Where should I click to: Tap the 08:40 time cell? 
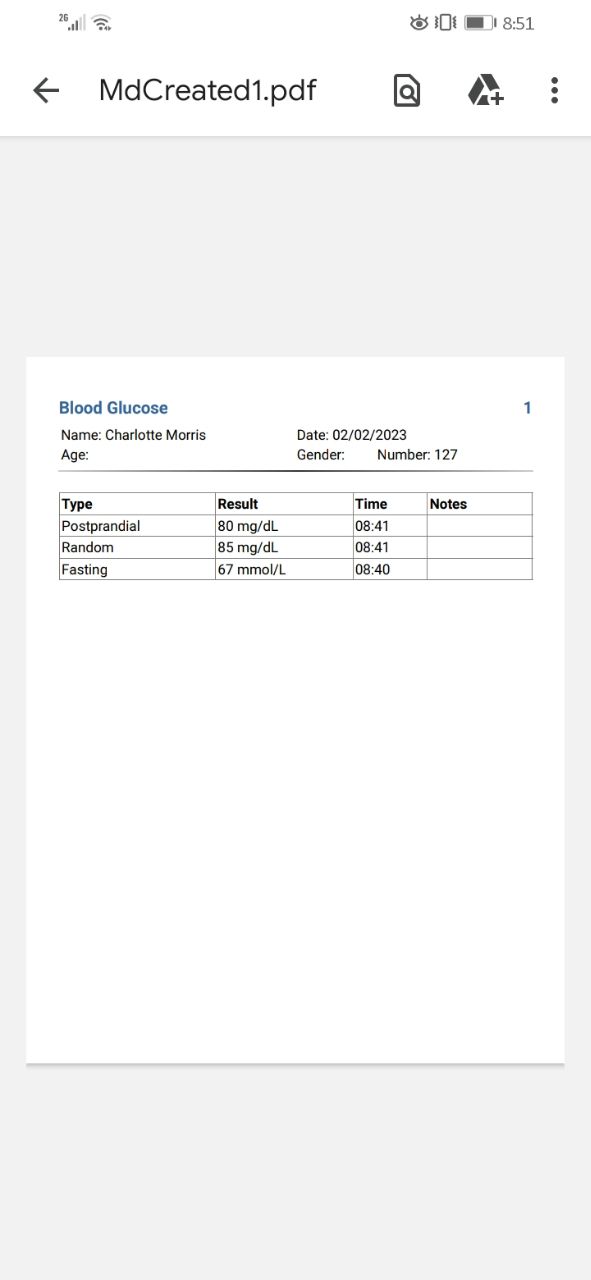click(x=390, y=569)
